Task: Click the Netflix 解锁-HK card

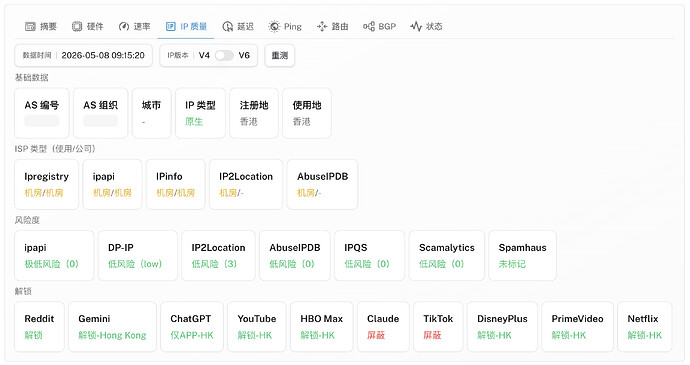Action: (x=645, y=327)
